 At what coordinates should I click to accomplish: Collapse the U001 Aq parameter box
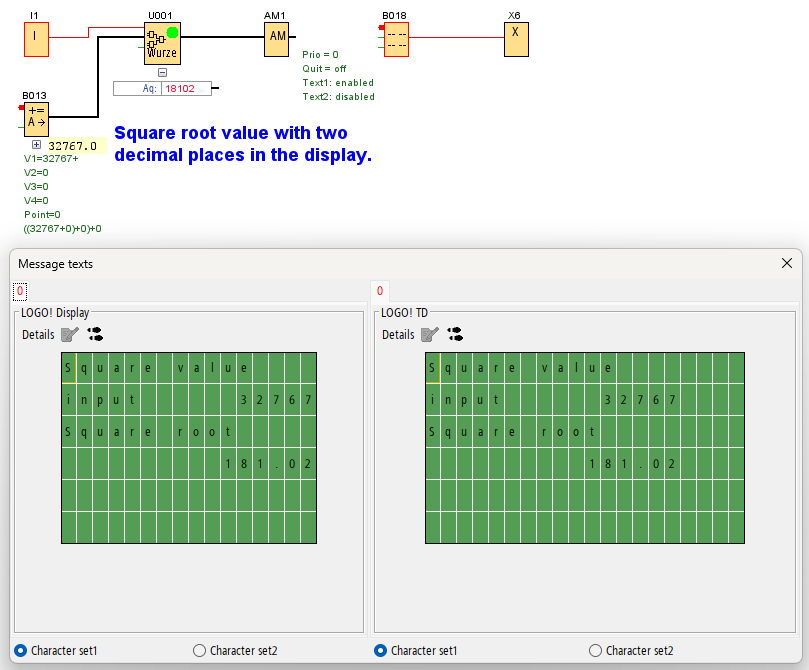162,72
